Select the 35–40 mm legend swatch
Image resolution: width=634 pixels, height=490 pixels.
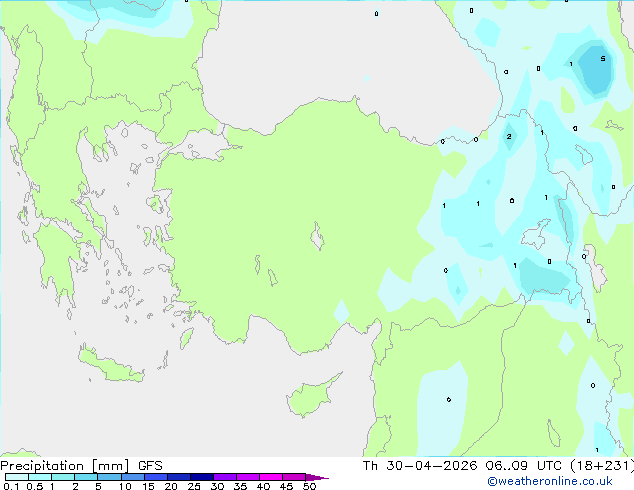click(x=248, y=477)
